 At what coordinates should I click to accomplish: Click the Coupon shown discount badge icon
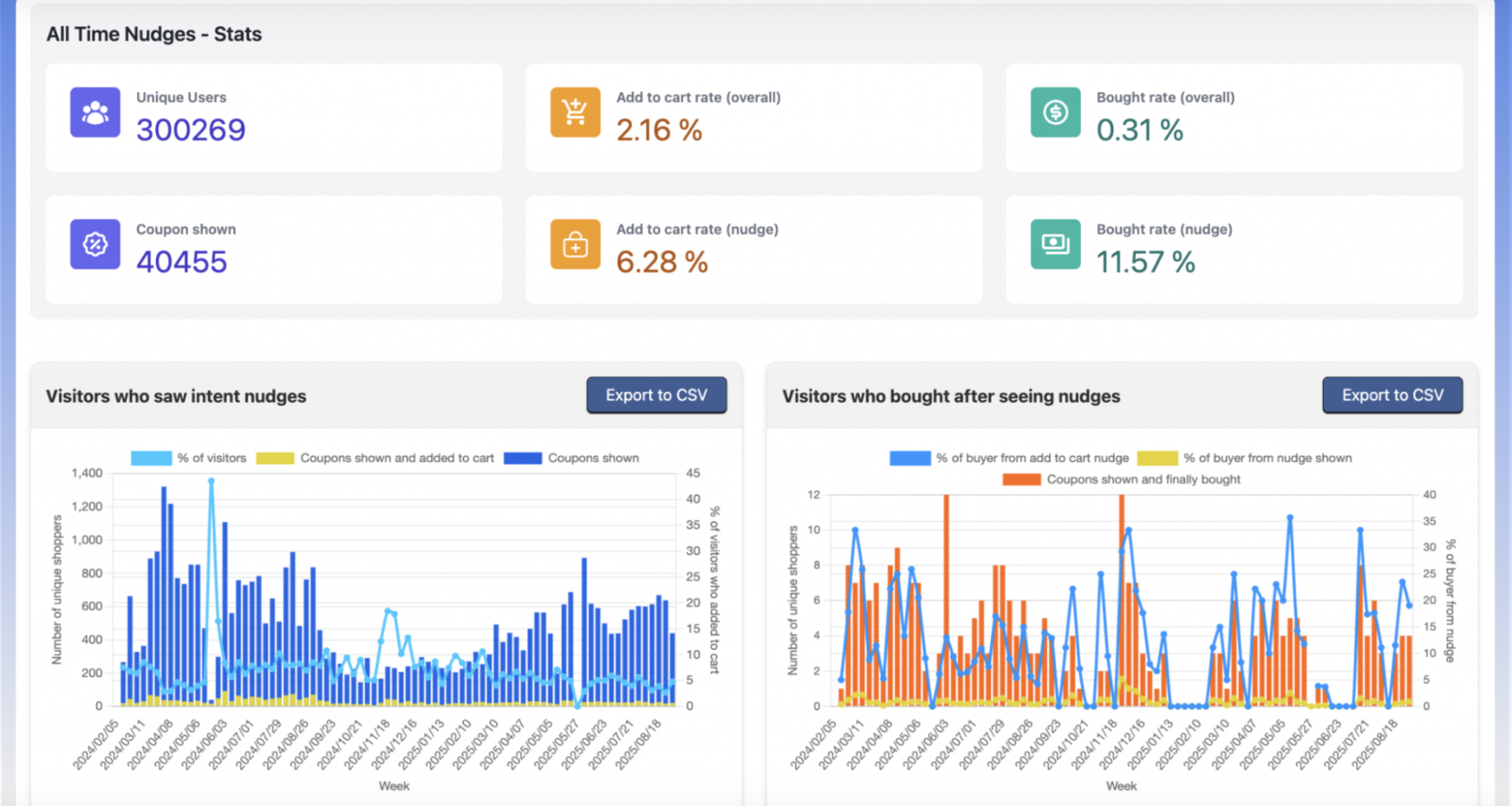[95, 244]
